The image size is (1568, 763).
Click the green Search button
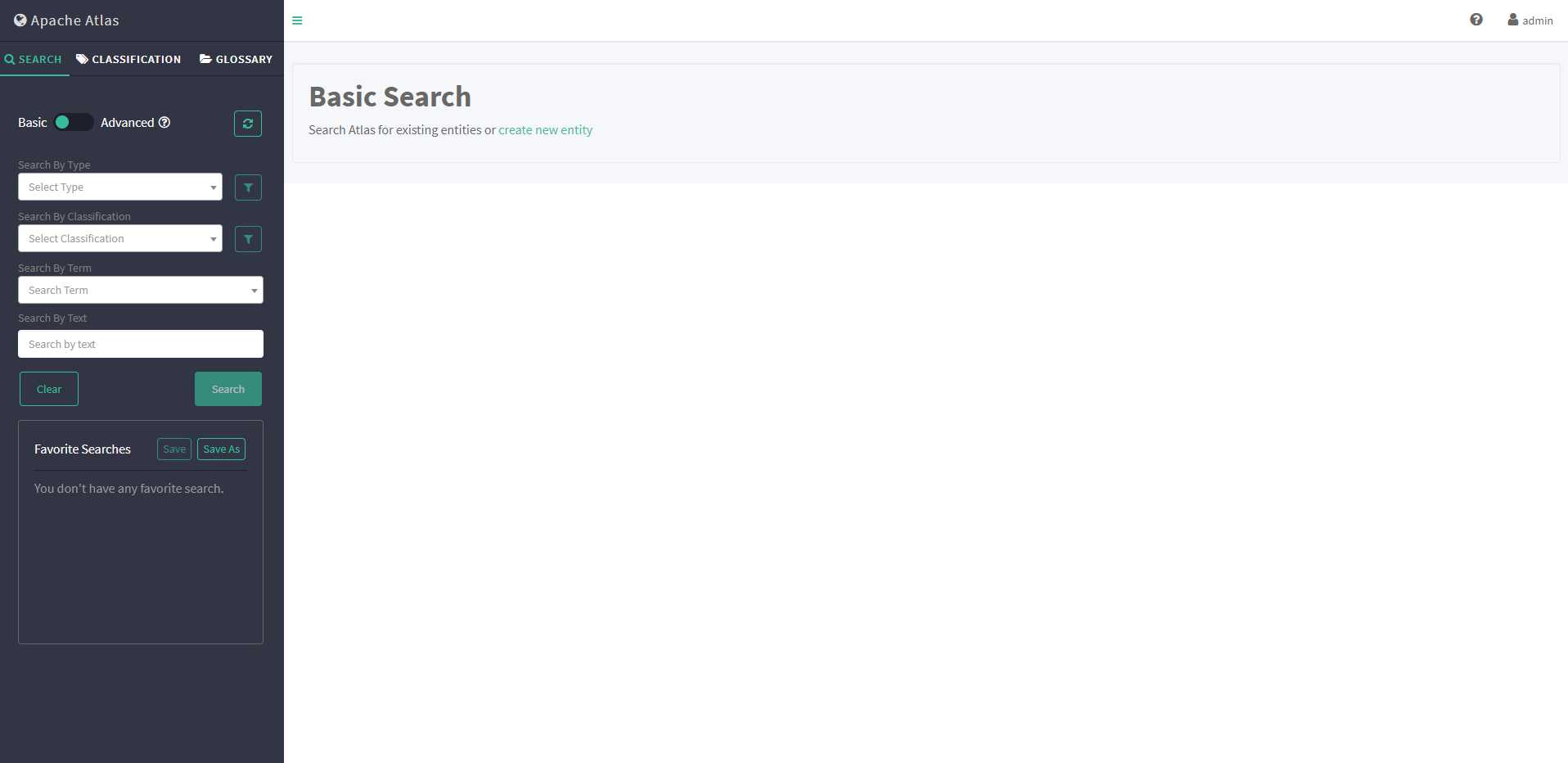pos(228,389)
